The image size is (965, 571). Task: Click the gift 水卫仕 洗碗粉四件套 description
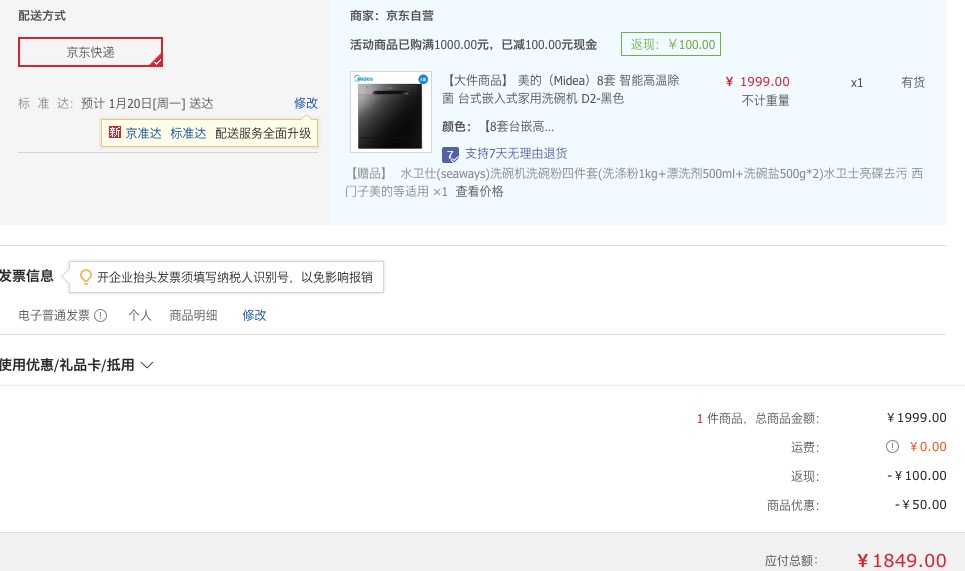point(634,183)
